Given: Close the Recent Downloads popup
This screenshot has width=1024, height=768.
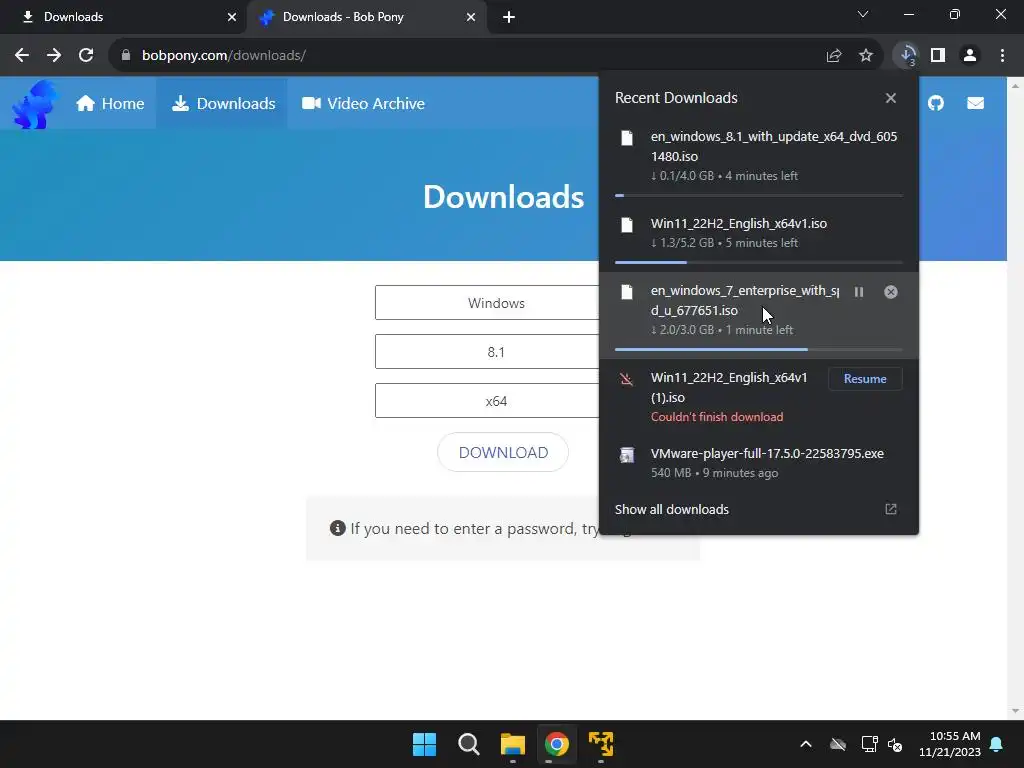Looking at the screenshot, I should pyautogui.click(x=891, y=98).
